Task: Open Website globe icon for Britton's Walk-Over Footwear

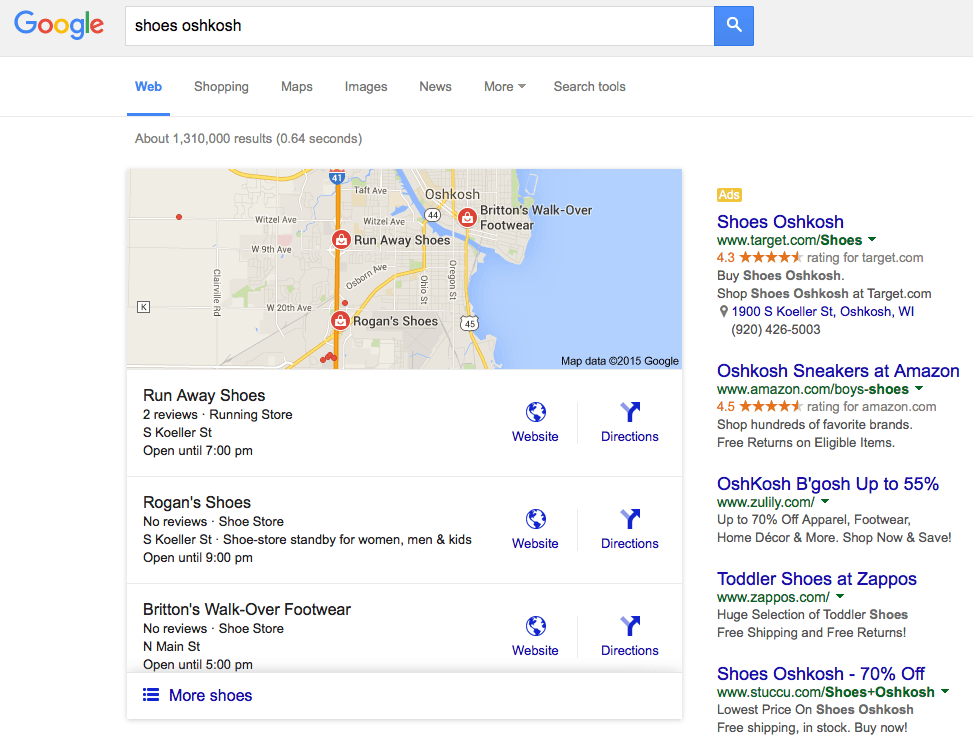Action: coord(536,626)
